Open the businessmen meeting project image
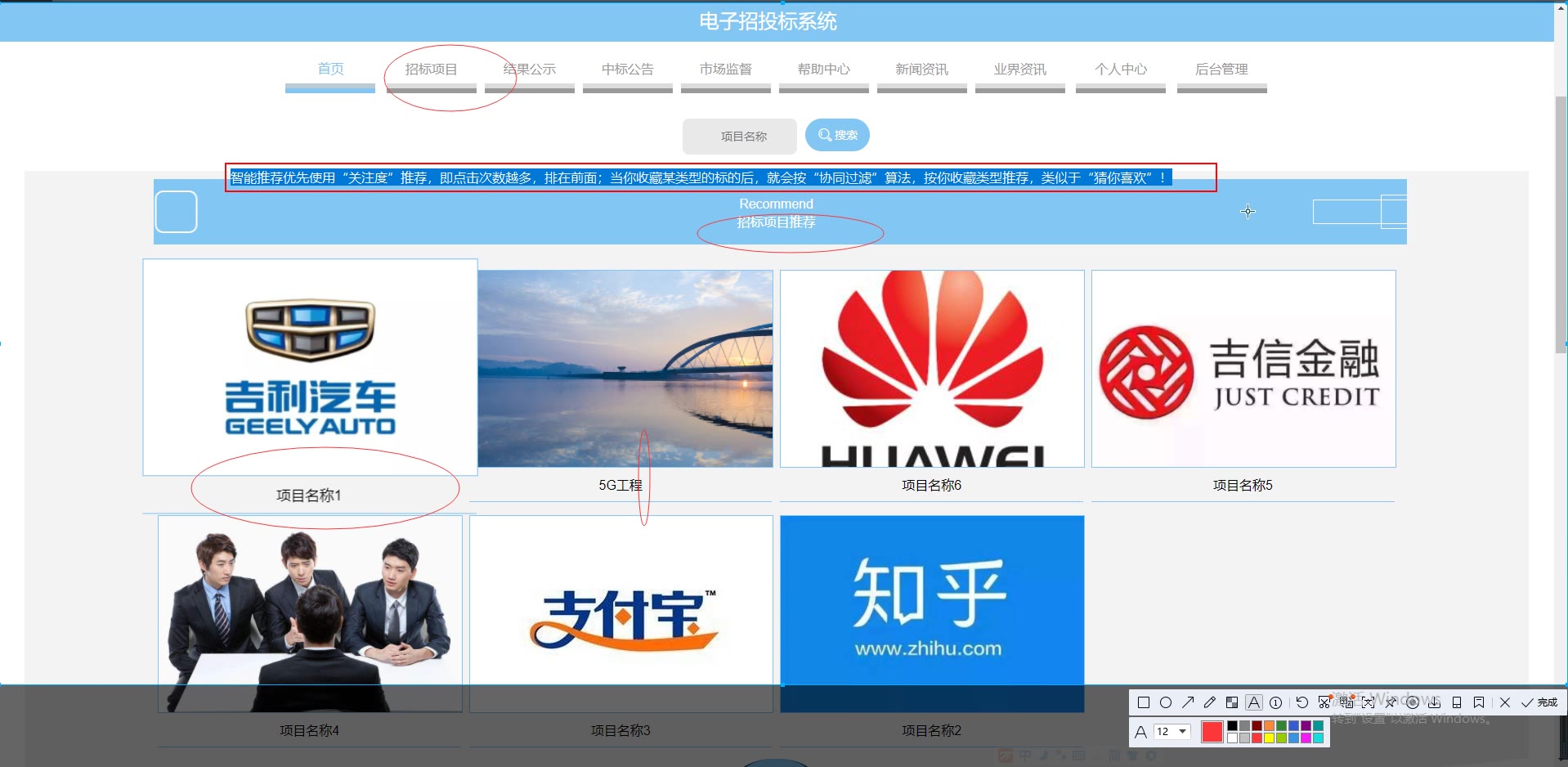1568x767 pixels. (x=310, y=614)
